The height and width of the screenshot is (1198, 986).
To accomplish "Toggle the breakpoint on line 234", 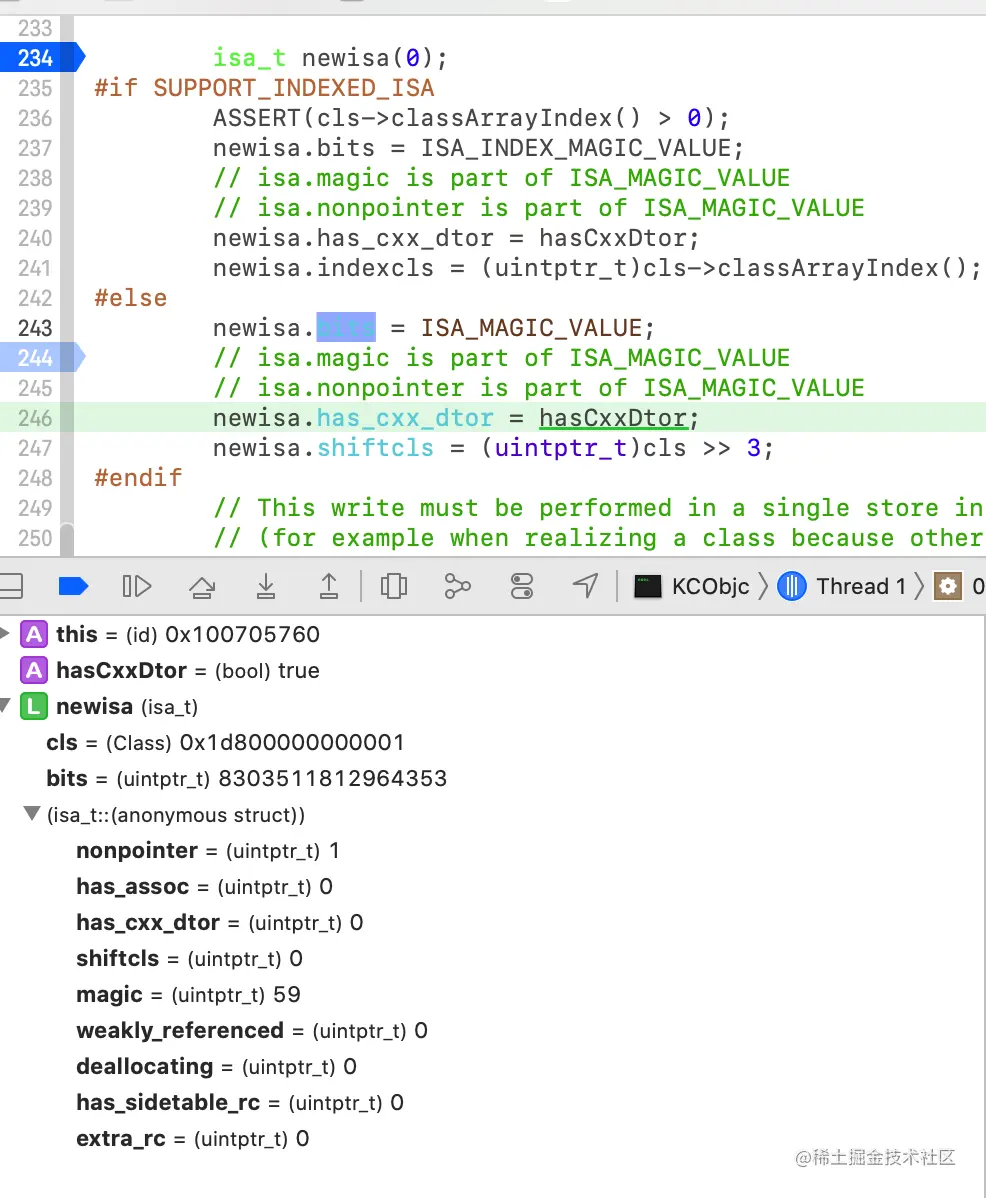I will (40, 58).
